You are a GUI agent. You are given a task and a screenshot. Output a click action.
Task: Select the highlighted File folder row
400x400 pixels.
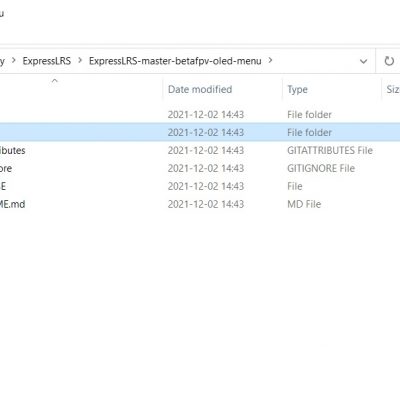pyautogui.click(x=200, y=132)
